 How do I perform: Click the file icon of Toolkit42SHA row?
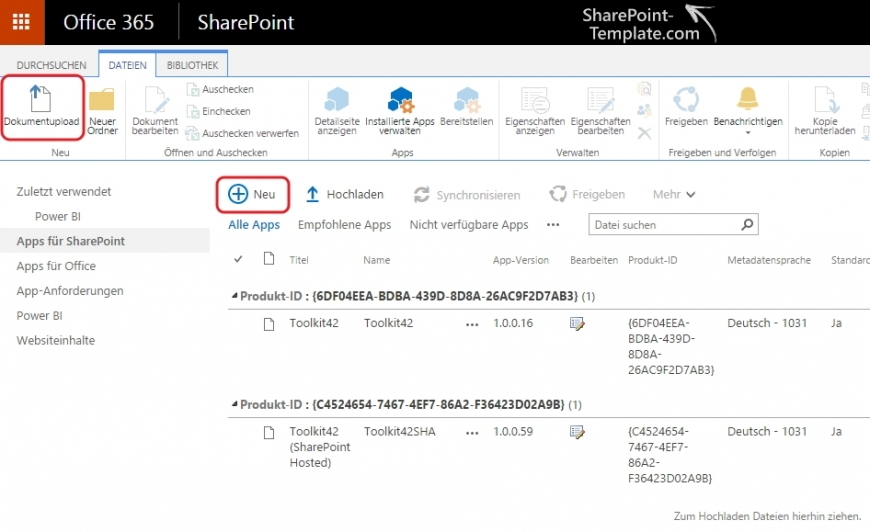click(269, 433)
